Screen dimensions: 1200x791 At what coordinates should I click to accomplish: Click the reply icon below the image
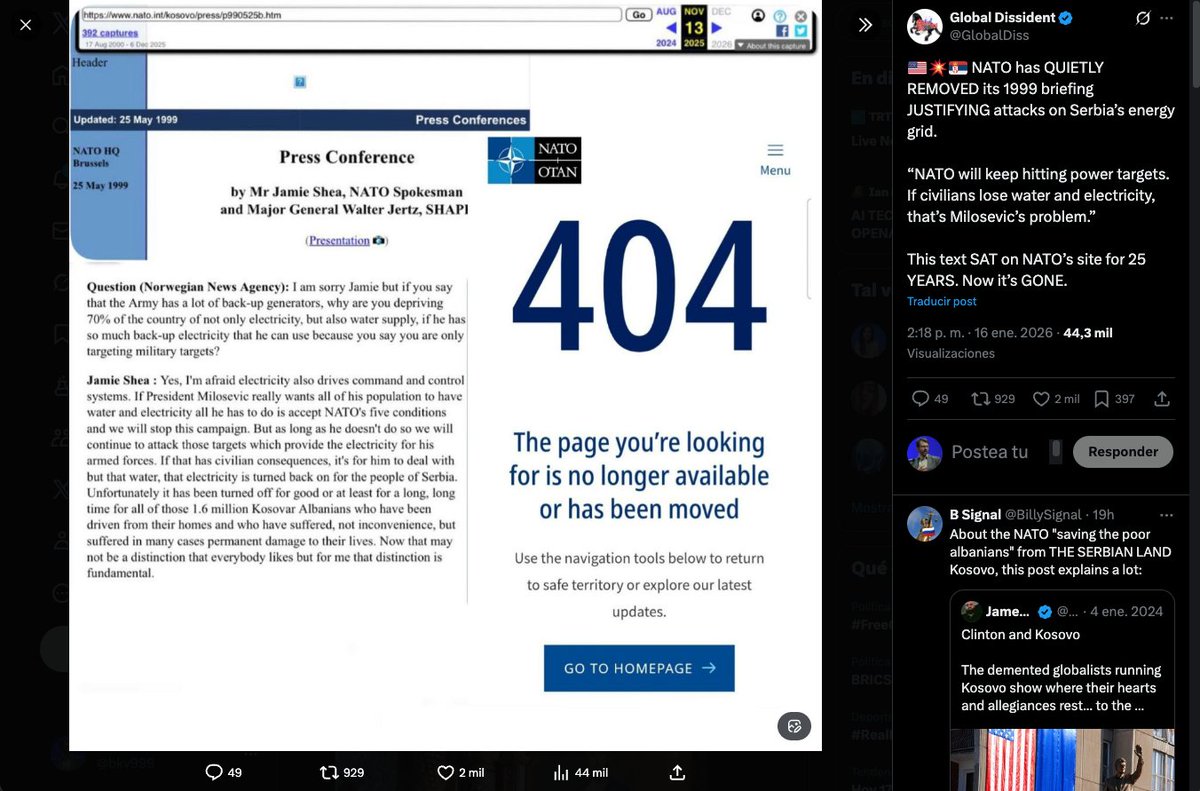[213, 772]
